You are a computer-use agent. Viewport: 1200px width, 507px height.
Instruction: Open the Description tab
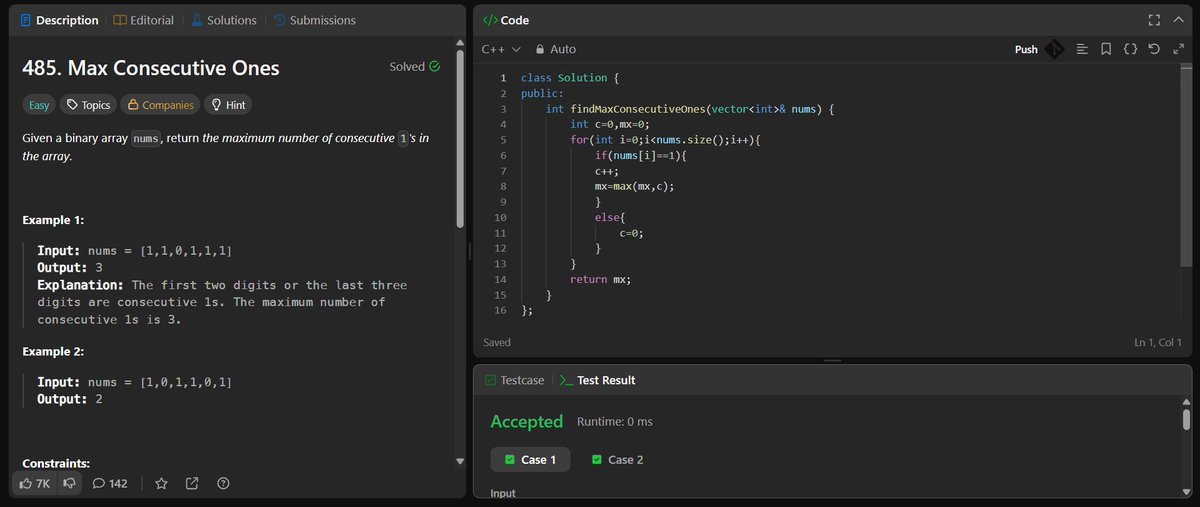point(59,20)
